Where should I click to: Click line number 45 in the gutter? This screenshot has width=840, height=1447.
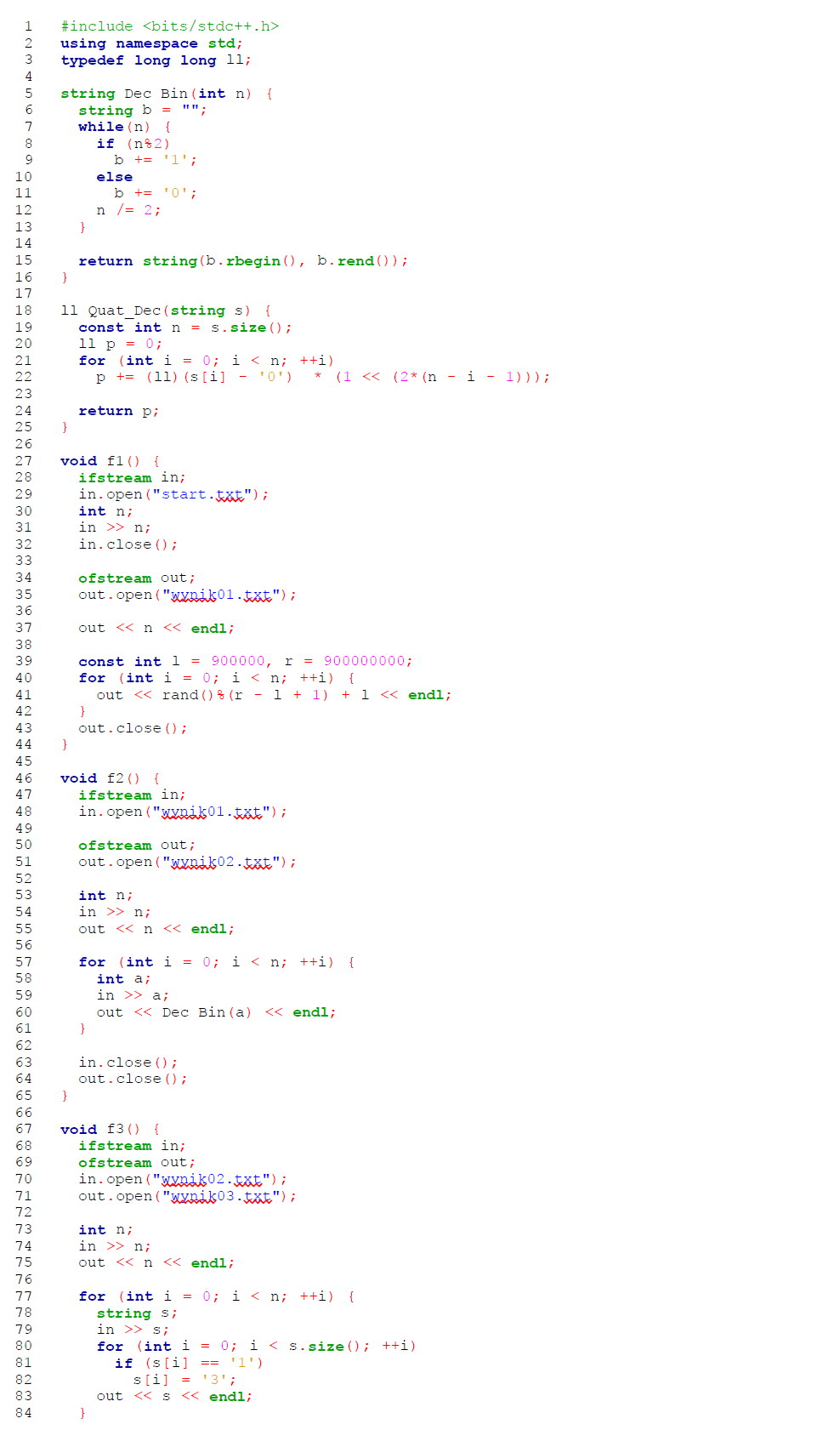(24, 761)
